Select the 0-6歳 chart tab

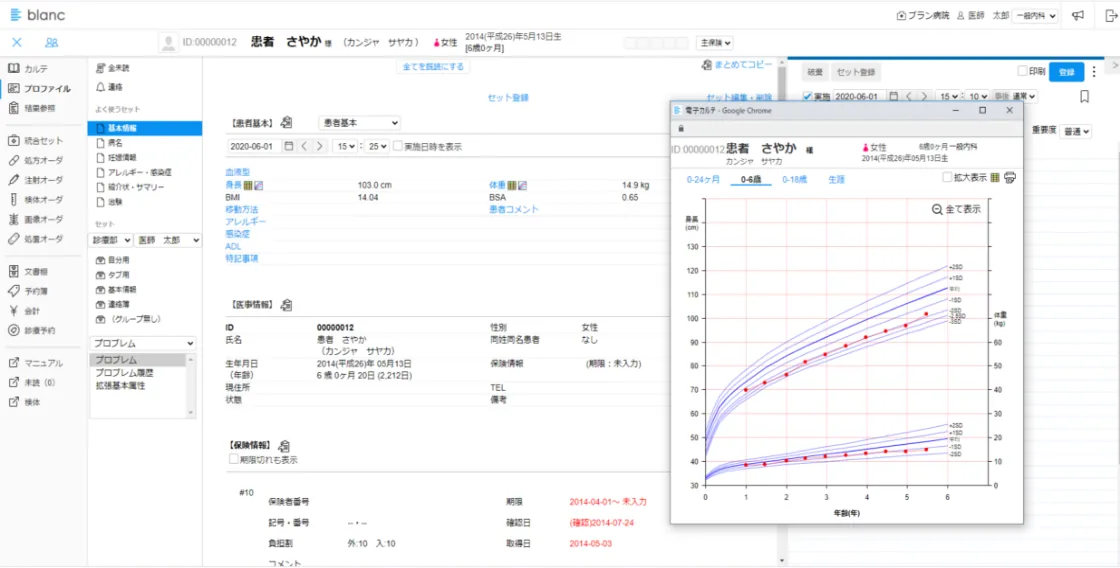click(753, 179)
